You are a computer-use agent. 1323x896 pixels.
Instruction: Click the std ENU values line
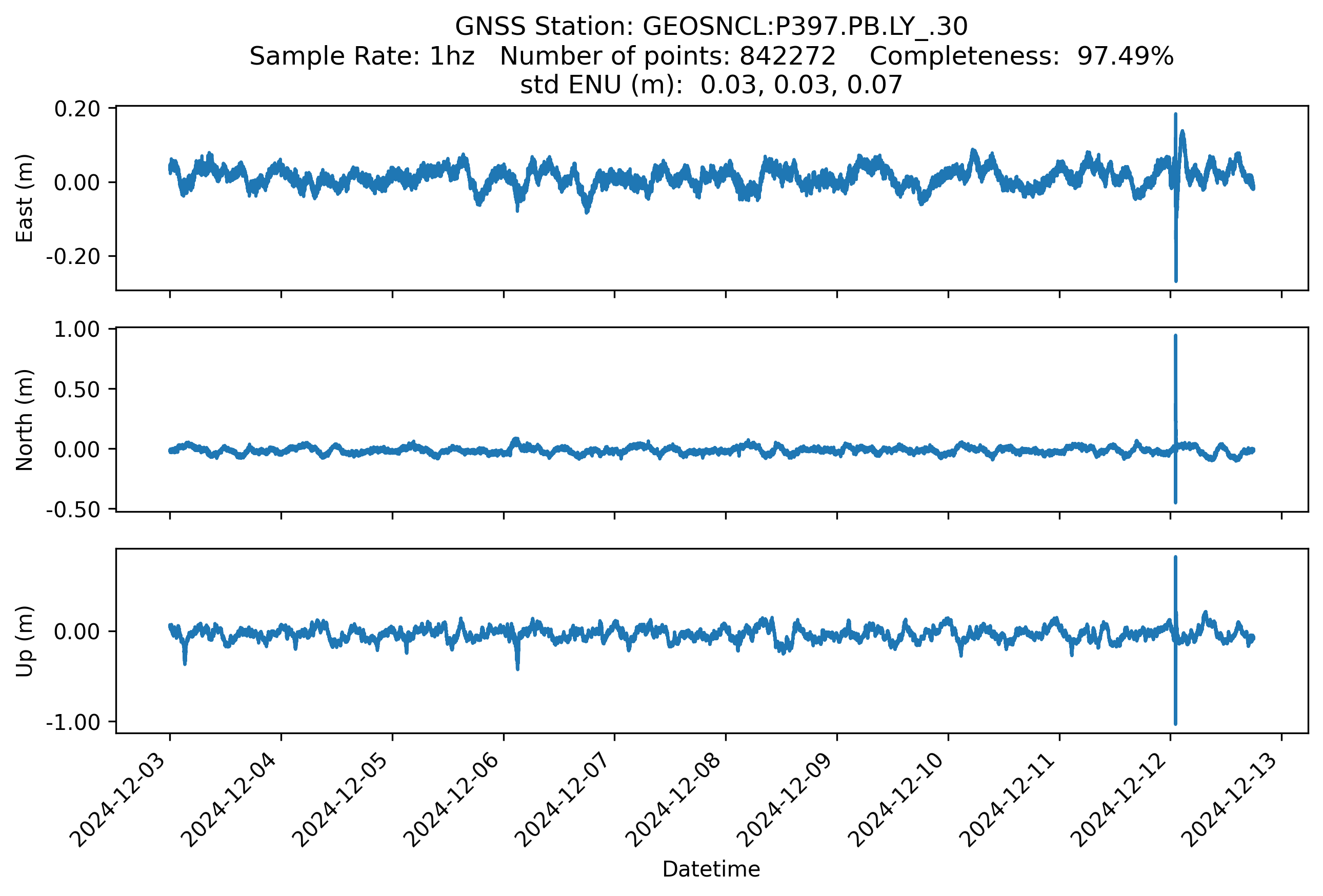711,85
